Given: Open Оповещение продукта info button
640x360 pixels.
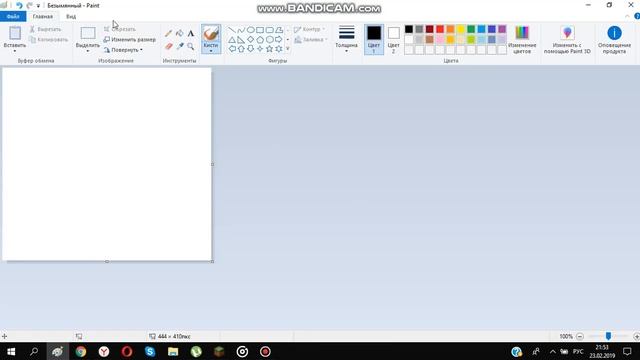Looking at the screenshot, I should click(614, 40).
